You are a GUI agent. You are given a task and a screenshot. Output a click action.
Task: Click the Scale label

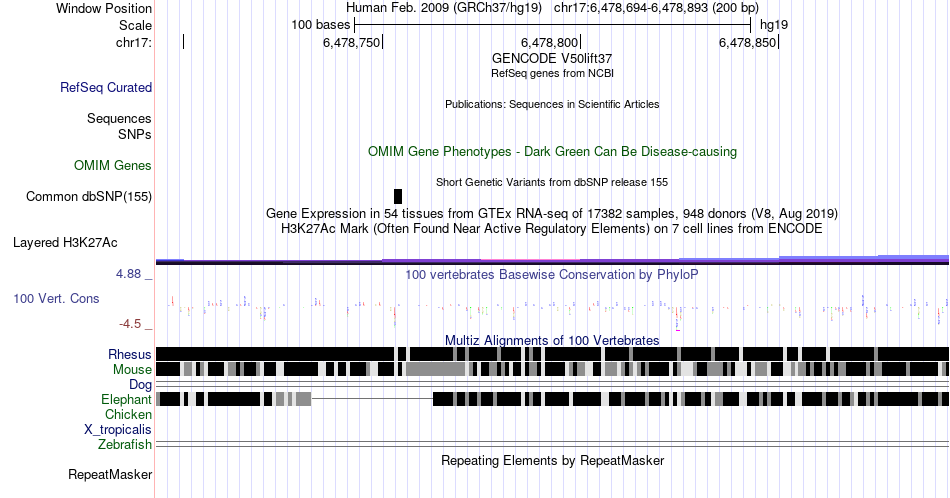135,25
